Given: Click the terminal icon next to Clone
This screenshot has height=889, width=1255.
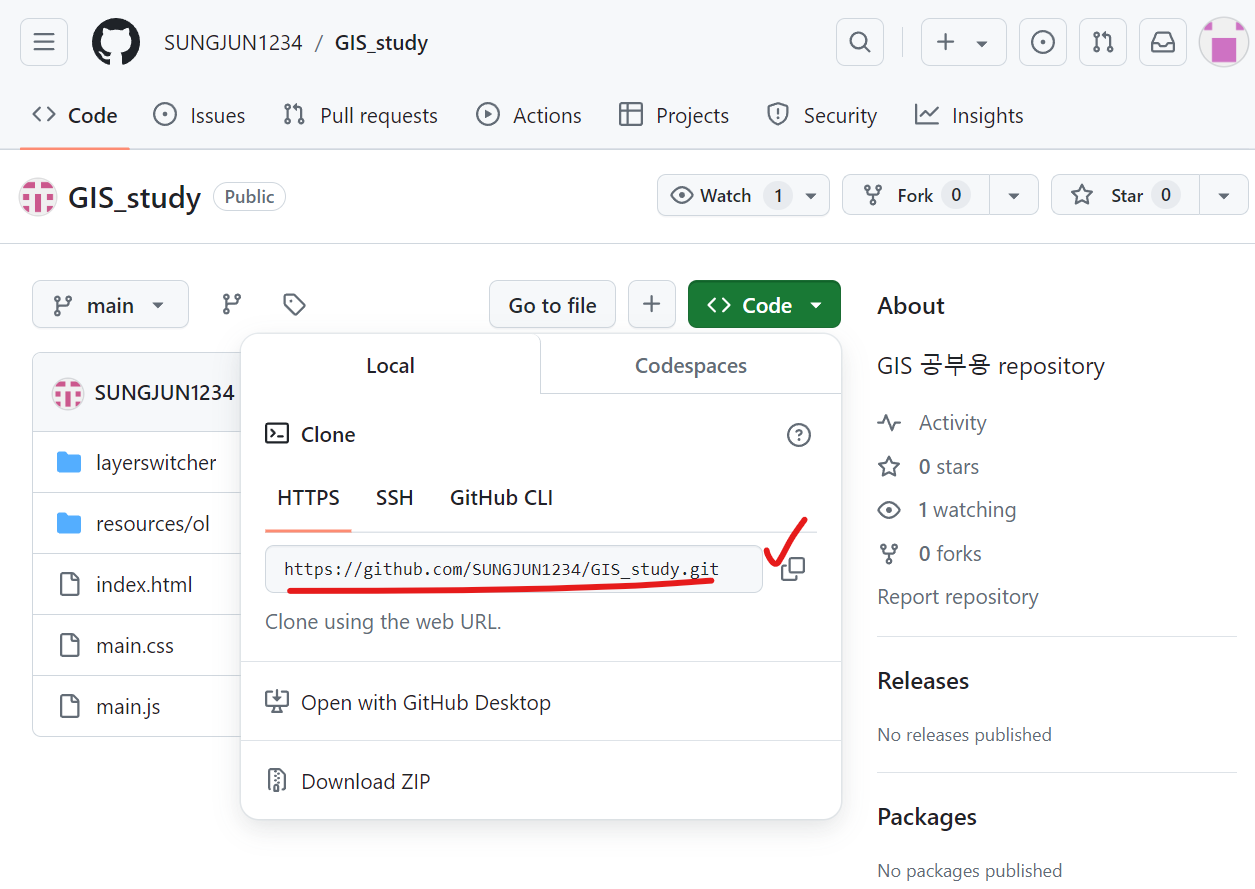Looking at the screenshot, I should (x=277, y=434).
